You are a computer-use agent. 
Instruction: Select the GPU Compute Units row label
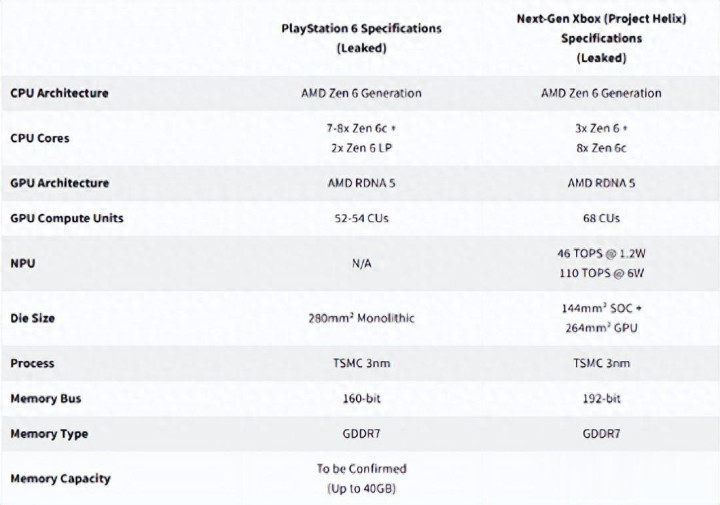tap(66, 218)
